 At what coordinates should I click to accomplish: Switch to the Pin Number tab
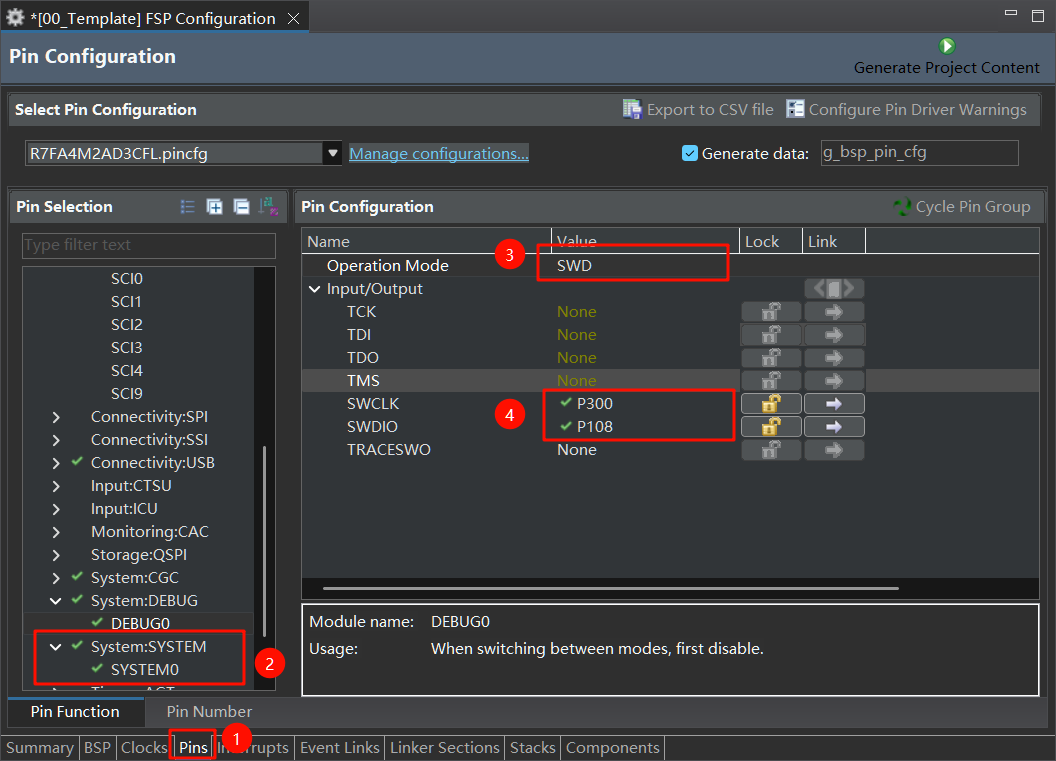coord(209,711)
